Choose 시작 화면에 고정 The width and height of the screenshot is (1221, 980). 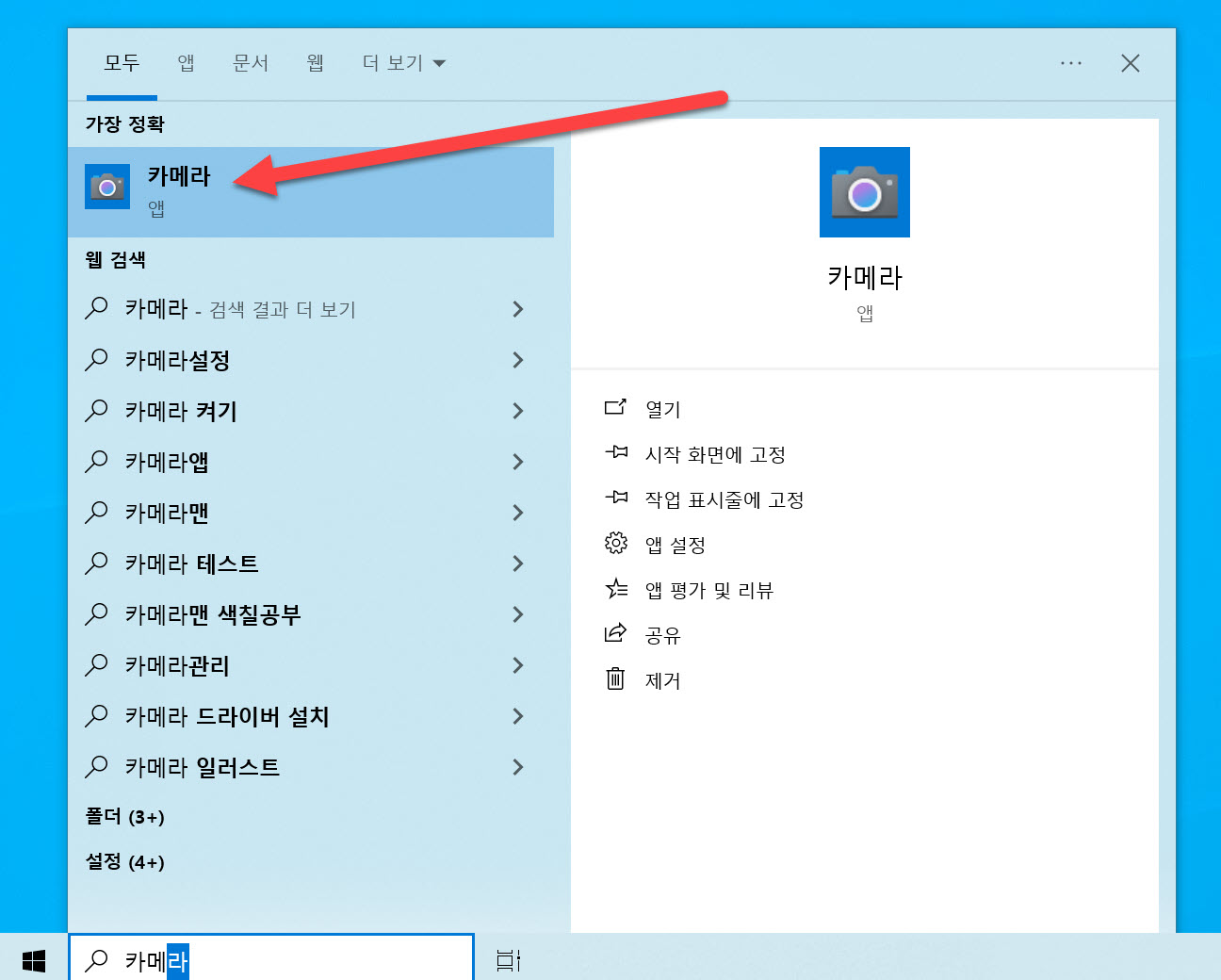[715, 454]
